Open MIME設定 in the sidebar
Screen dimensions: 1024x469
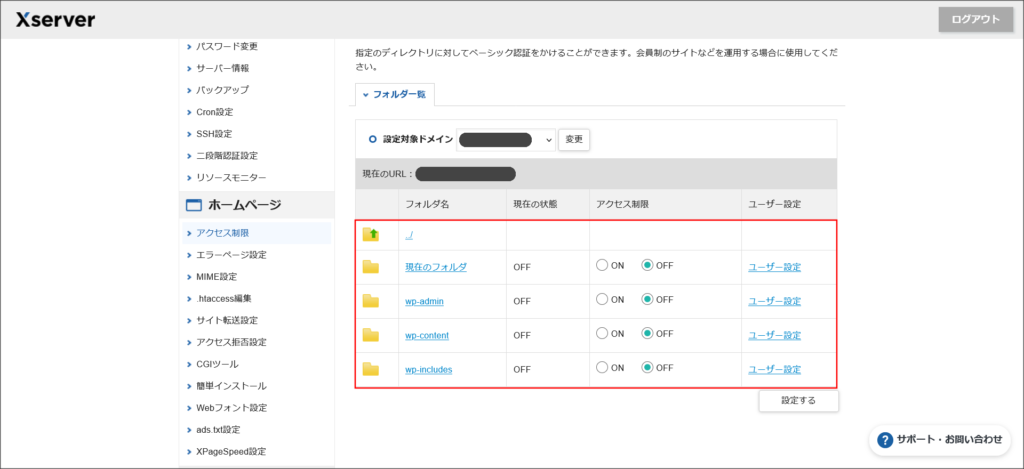(216, 276)
